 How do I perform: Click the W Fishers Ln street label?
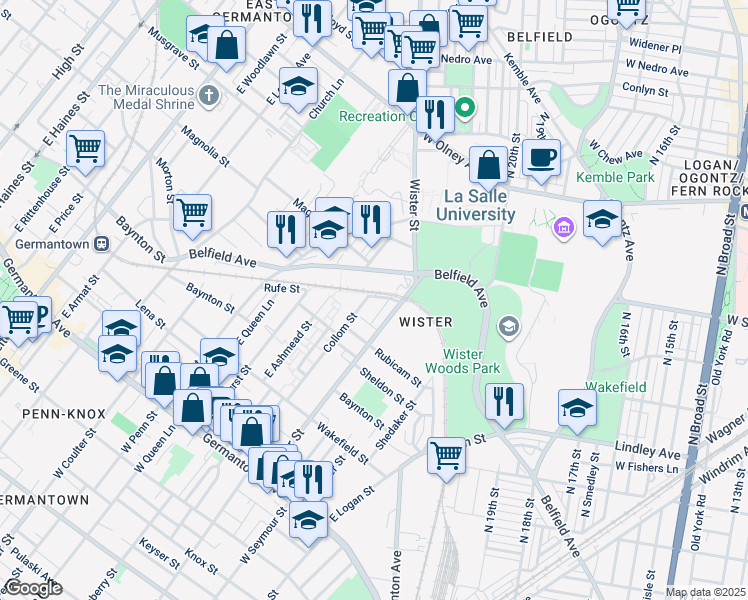point(646,467)
